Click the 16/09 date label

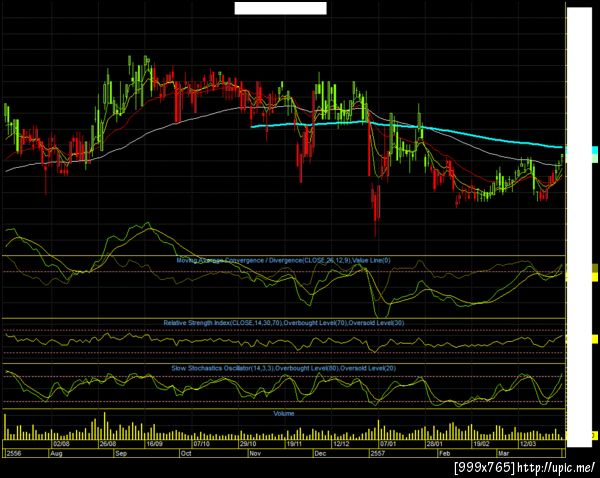154,444
